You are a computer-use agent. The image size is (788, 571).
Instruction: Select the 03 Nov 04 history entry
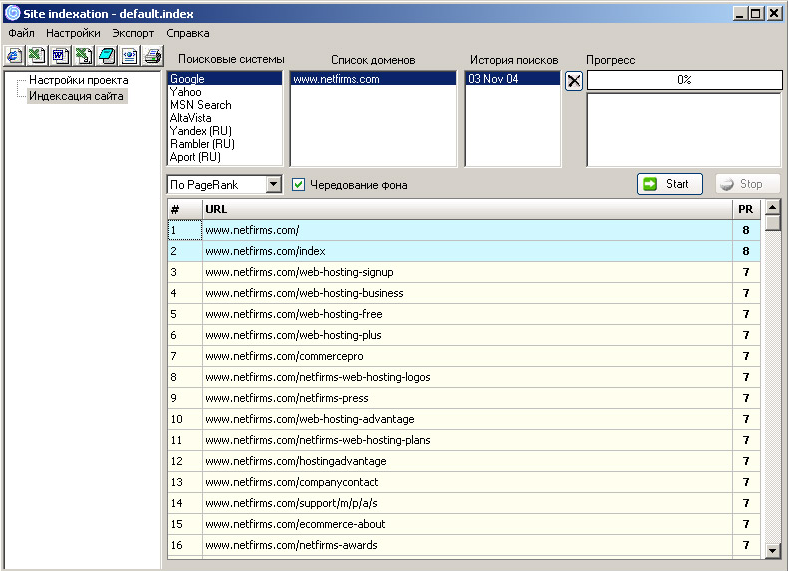point(493,79)
